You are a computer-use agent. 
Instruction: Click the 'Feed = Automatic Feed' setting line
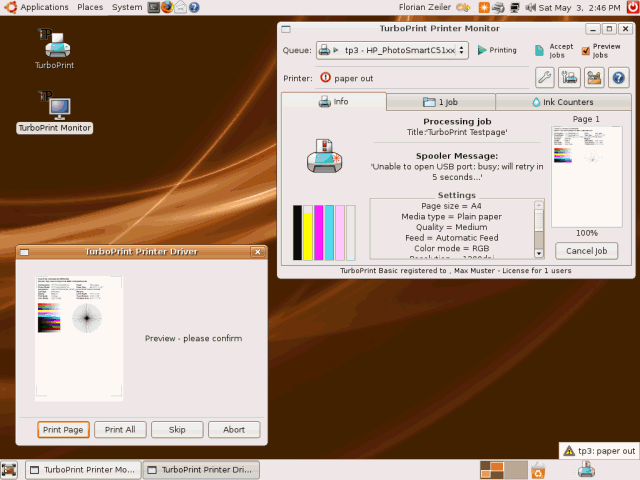451,238
